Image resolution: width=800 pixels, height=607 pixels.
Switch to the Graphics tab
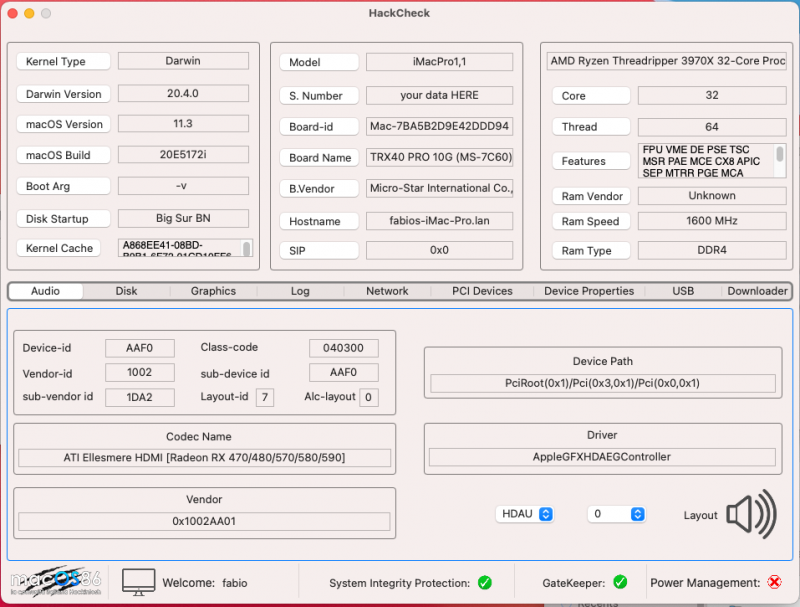(213, 291)
